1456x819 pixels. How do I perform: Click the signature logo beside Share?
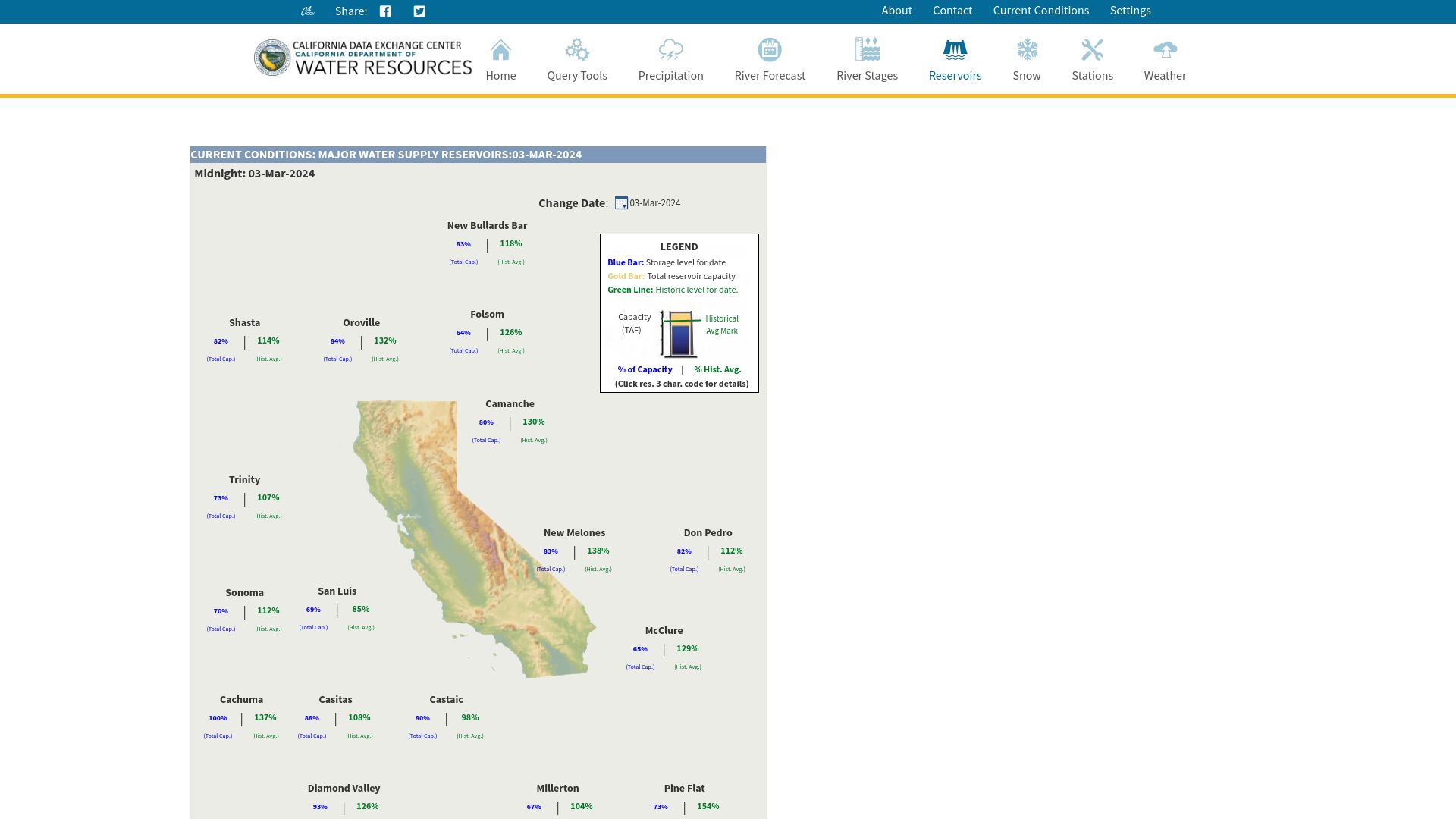tap(307, 11)
